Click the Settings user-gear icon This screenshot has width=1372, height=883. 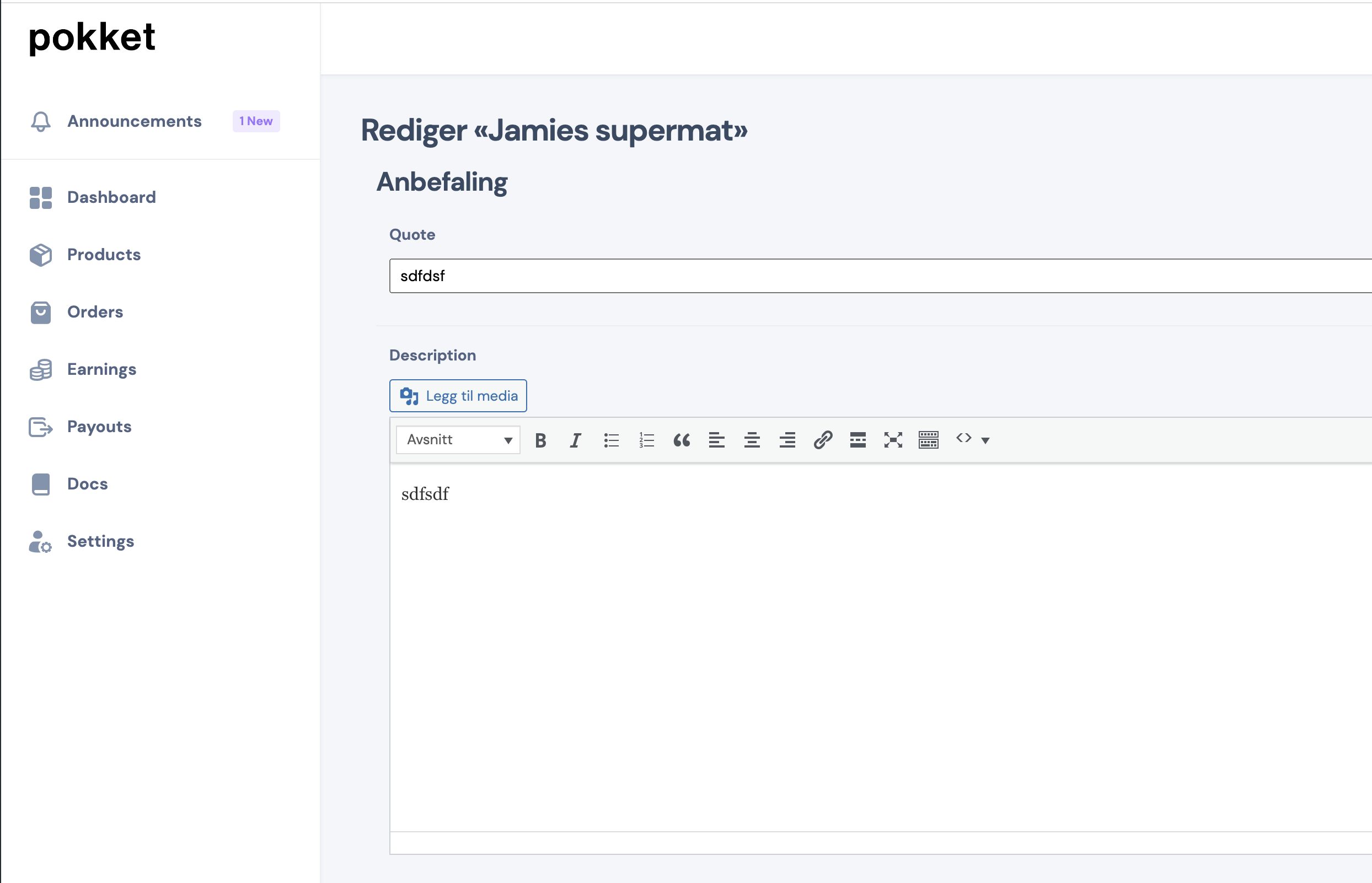(x=40, y=542)
